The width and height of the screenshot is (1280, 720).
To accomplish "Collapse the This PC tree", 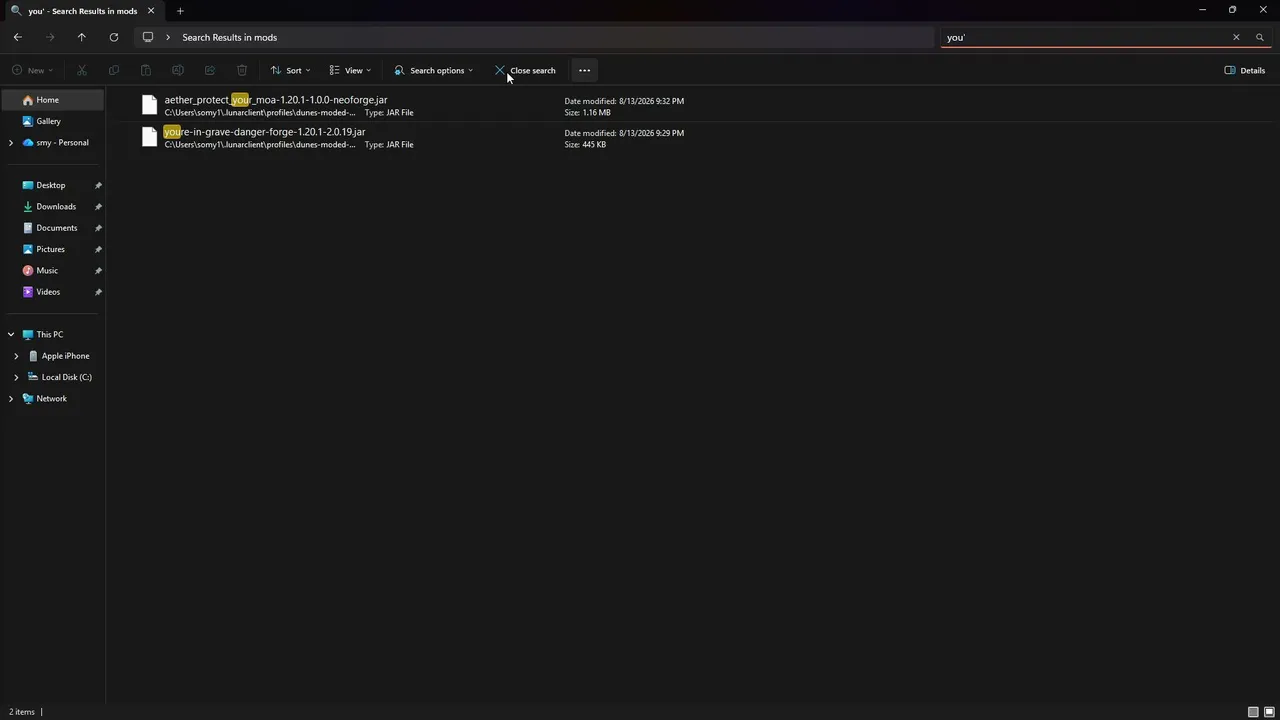I will [11, 335].
